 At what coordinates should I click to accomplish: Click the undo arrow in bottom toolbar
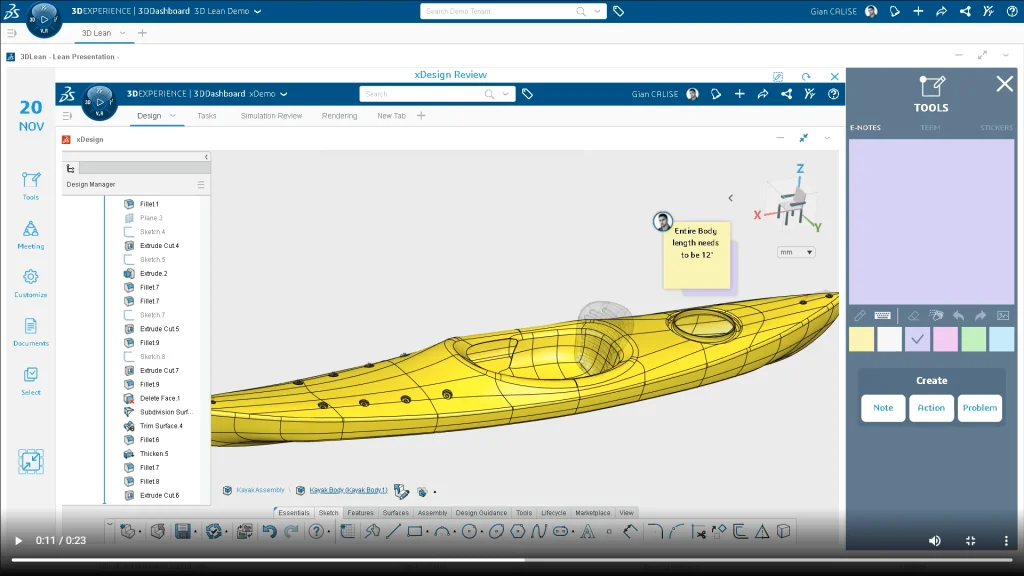coord(268,531)
